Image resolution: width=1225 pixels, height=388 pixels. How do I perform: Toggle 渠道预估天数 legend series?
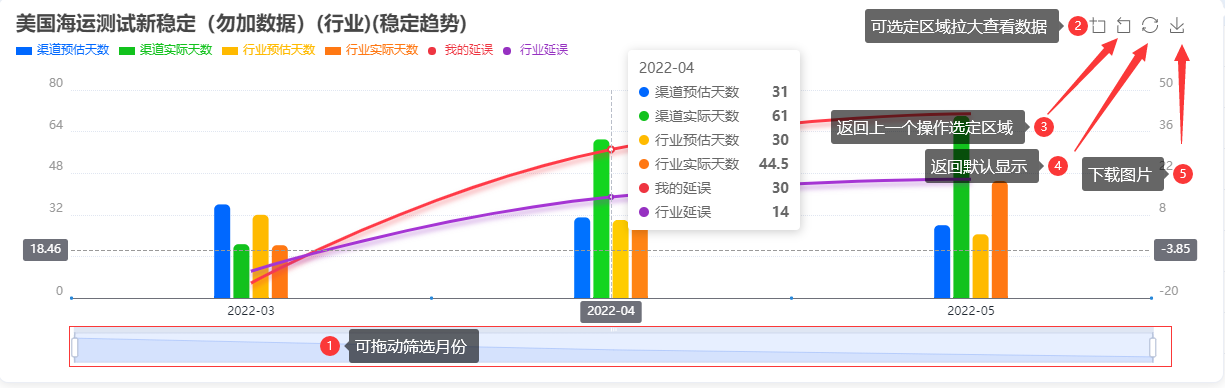point(63,50)
